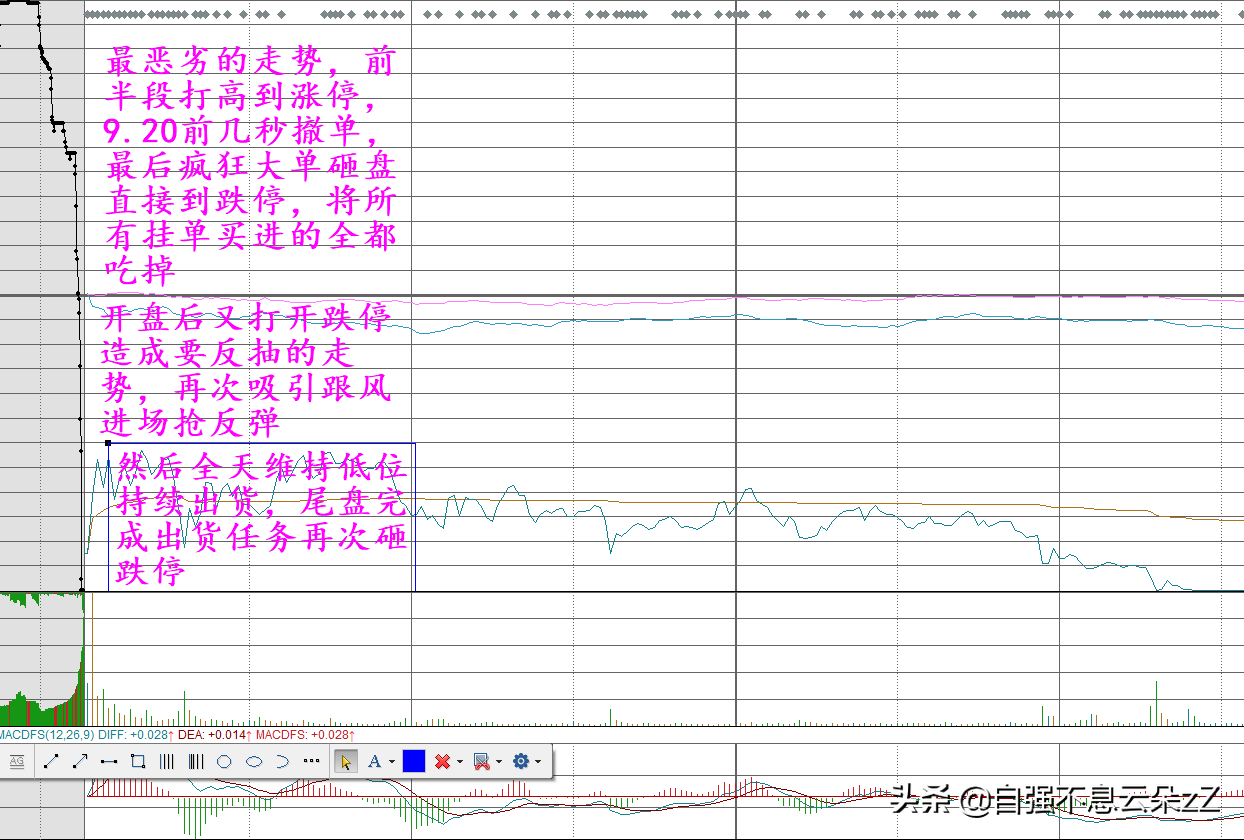Select the ellipse drawing tool
The width and height of the screenshot is (1244, 840).
[x=254, y=762]
